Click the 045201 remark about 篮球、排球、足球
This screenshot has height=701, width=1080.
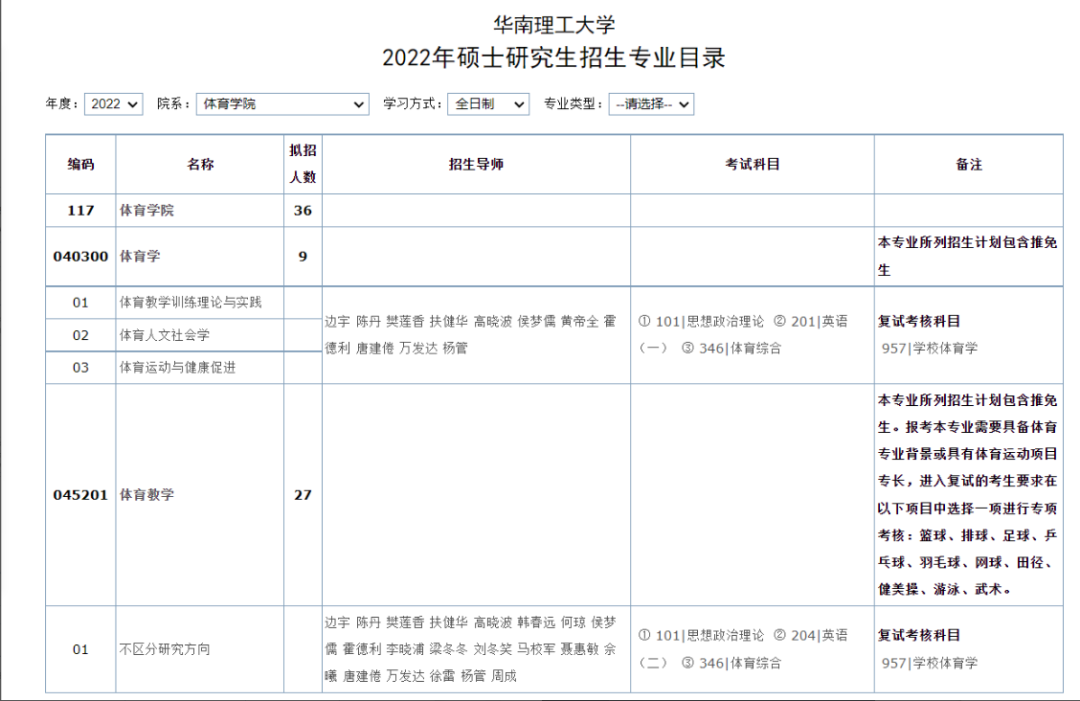pos(968,495)
